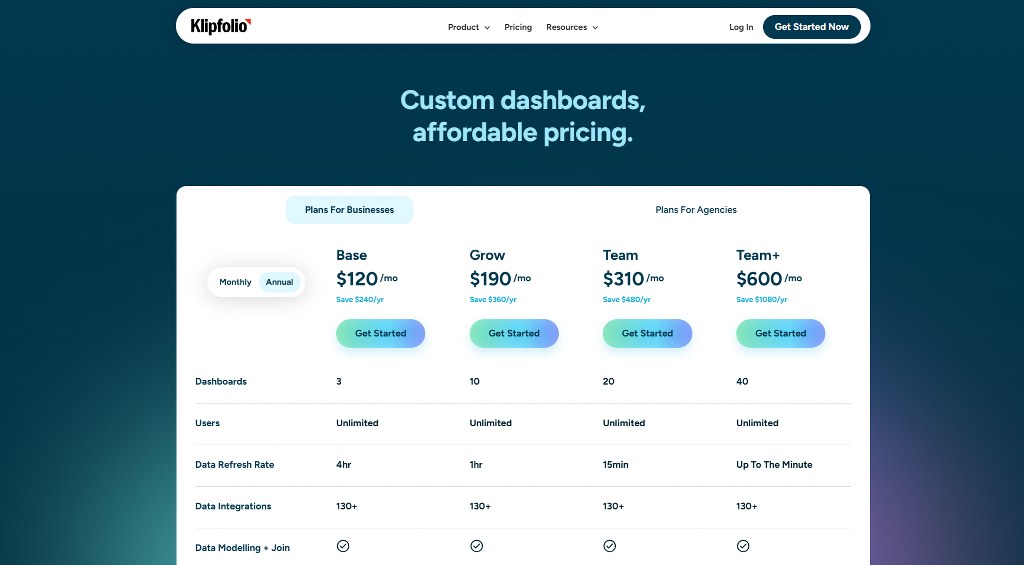Click the Dashboards row label

221,381
